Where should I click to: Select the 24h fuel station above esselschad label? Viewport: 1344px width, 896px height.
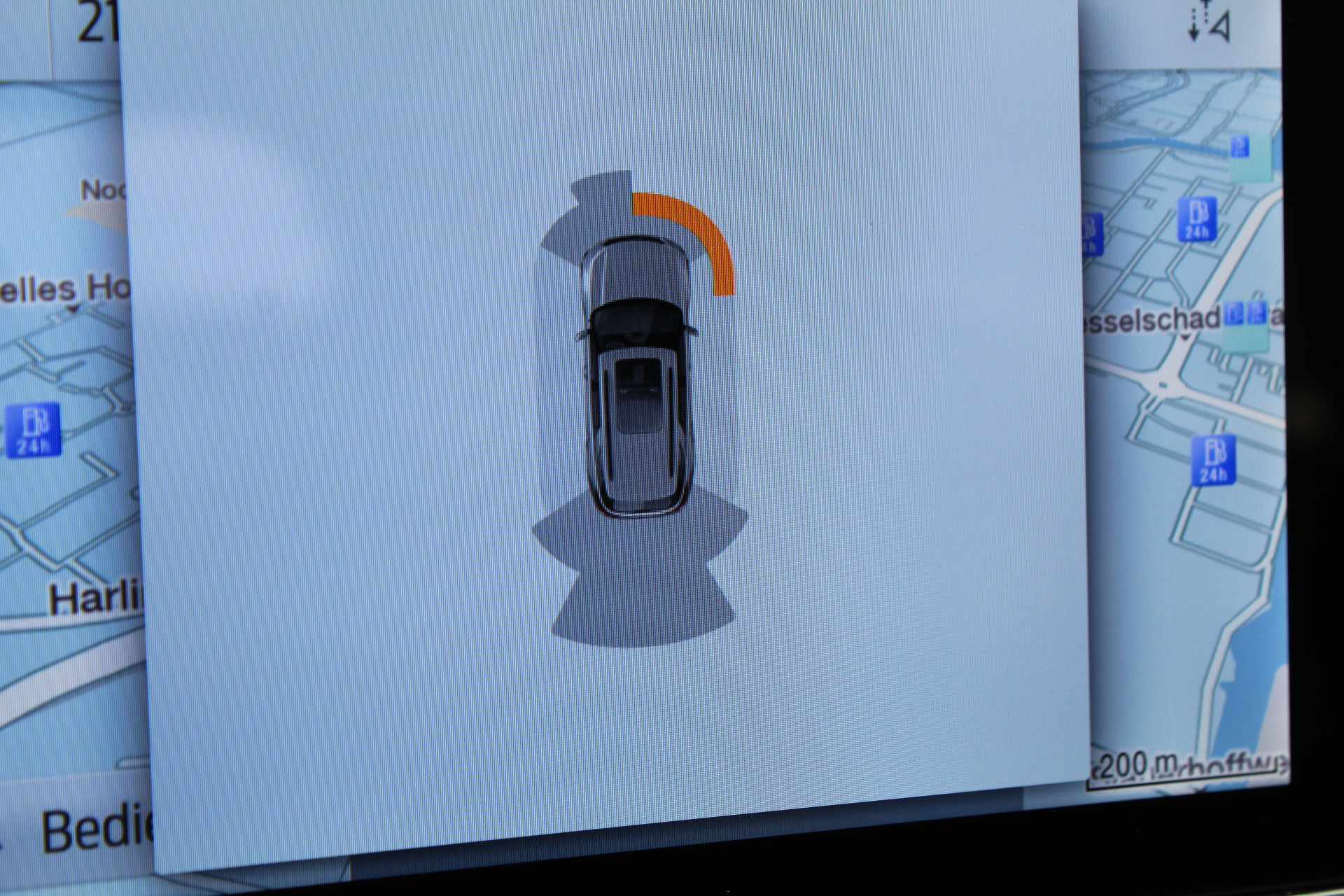[x=1196, y=218]
